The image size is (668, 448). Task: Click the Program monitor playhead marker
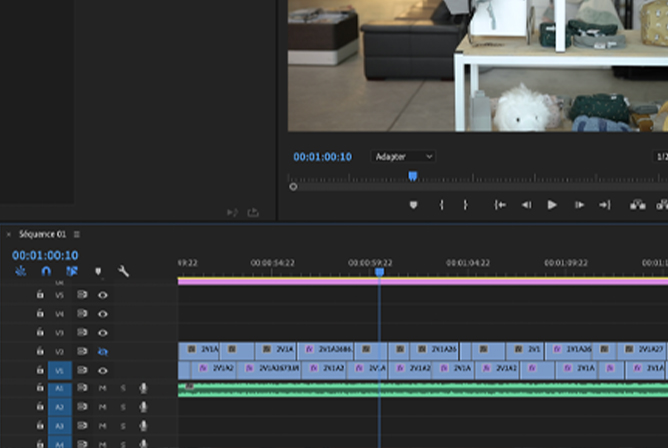click(412, 176)
